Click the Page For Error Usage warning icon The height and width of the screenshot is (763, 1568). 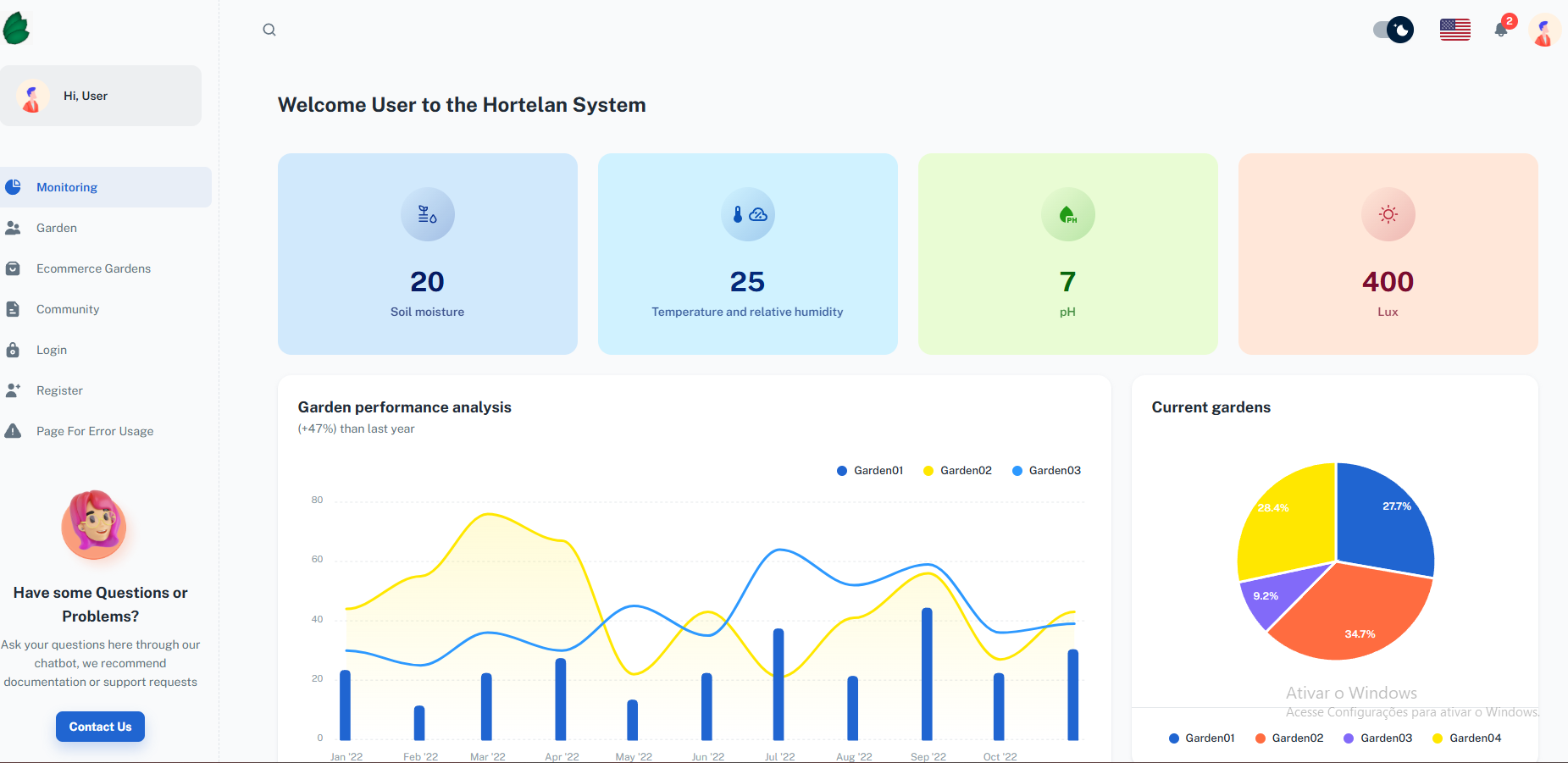pyautogui.click(x=14, y=430)
